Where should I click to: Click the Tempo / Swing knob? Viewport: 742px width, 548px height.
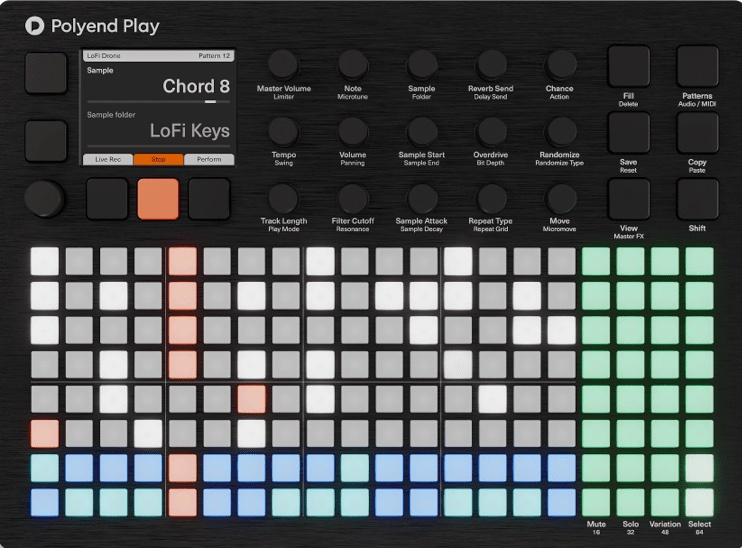(283, 132)
